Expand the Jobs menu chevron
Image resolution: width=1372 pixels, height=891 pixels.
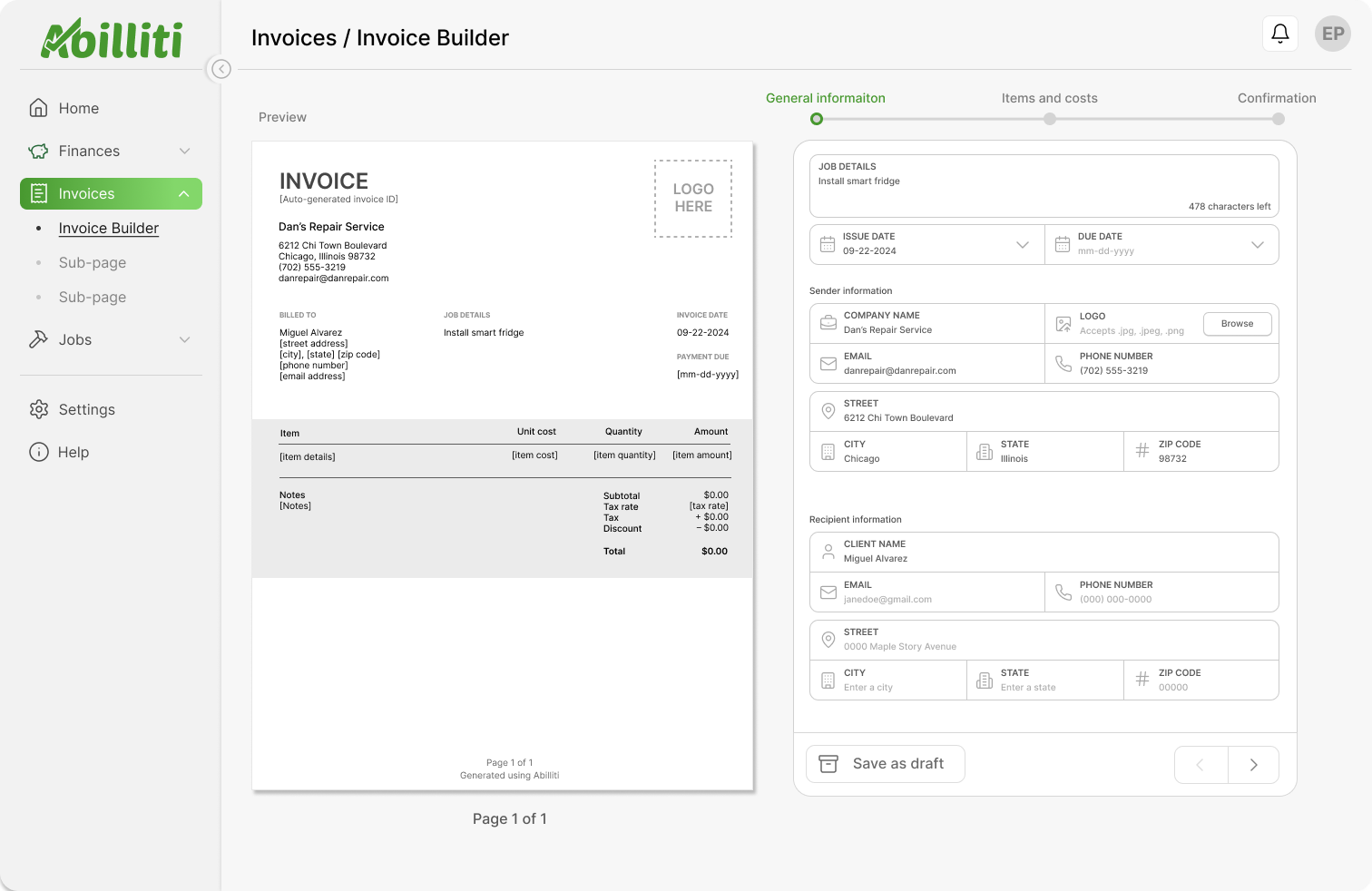pos(184,339)
